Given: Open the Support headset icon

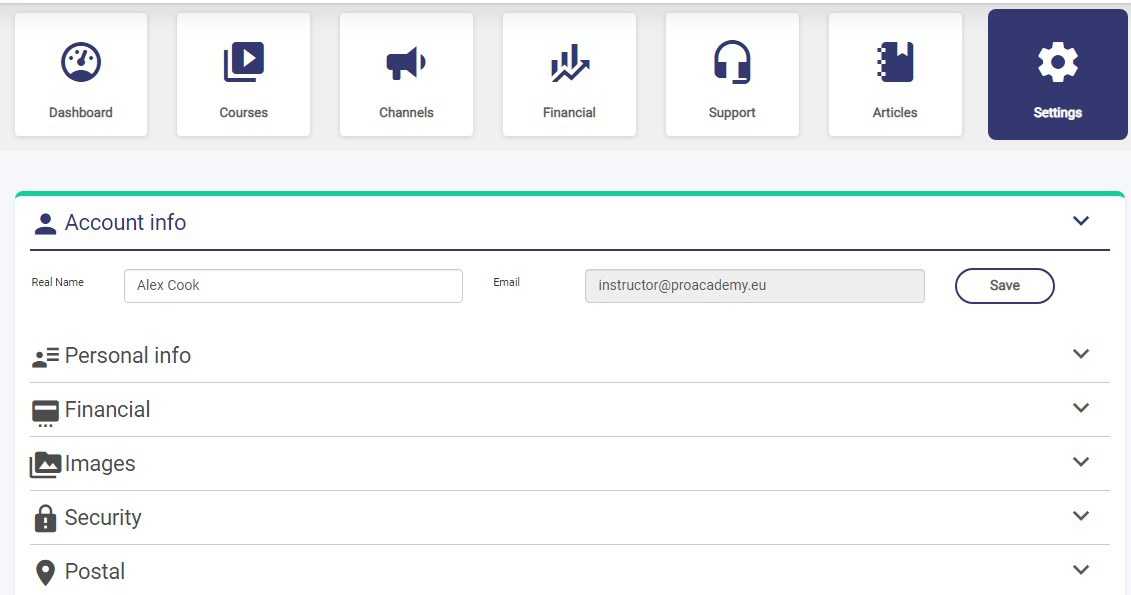Looking at the screenshot, I should tap(732, 63).
